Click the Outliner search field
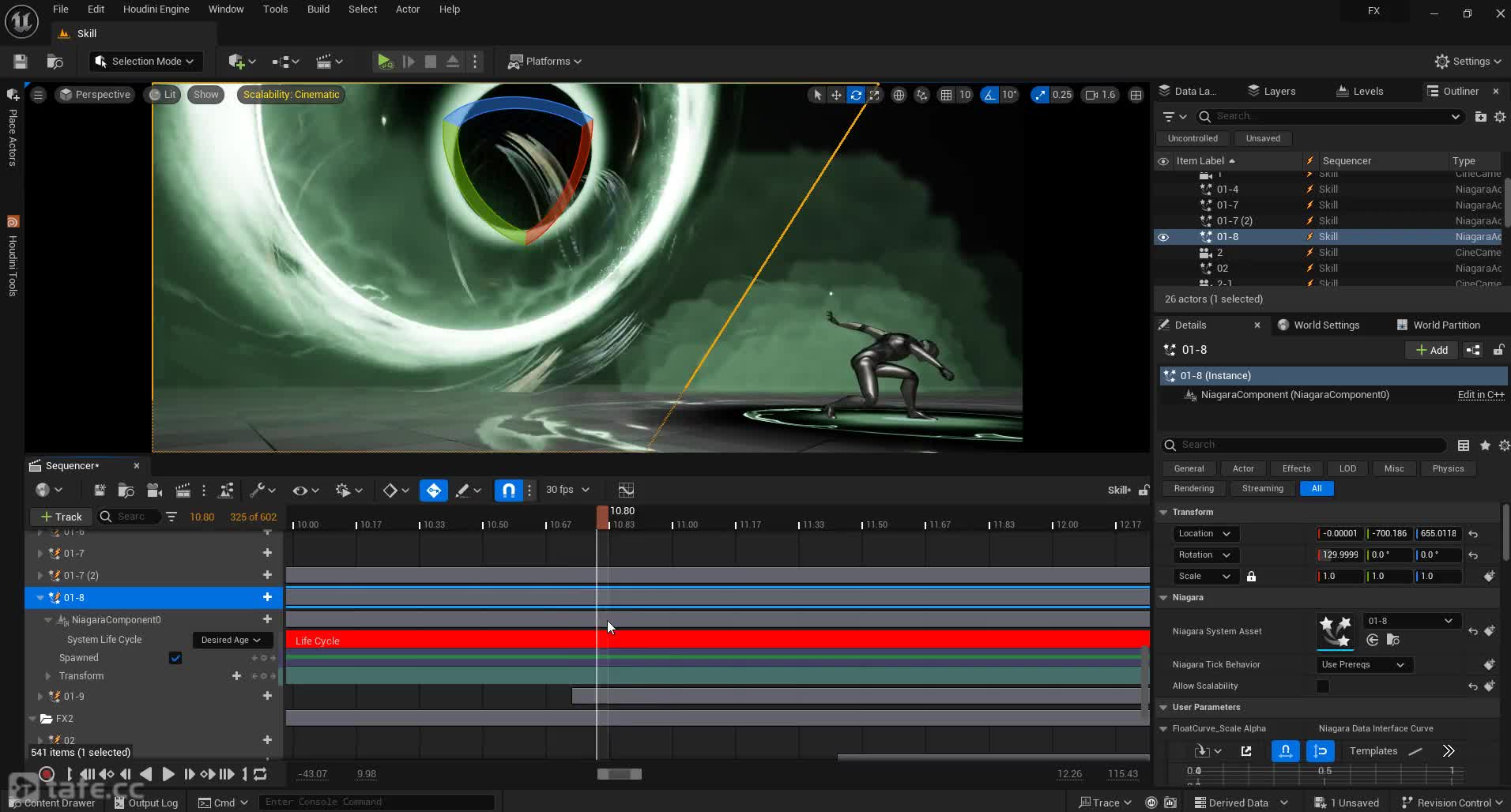The height and width of the screenshot is (812, 1511). (x=1332, y=117)
